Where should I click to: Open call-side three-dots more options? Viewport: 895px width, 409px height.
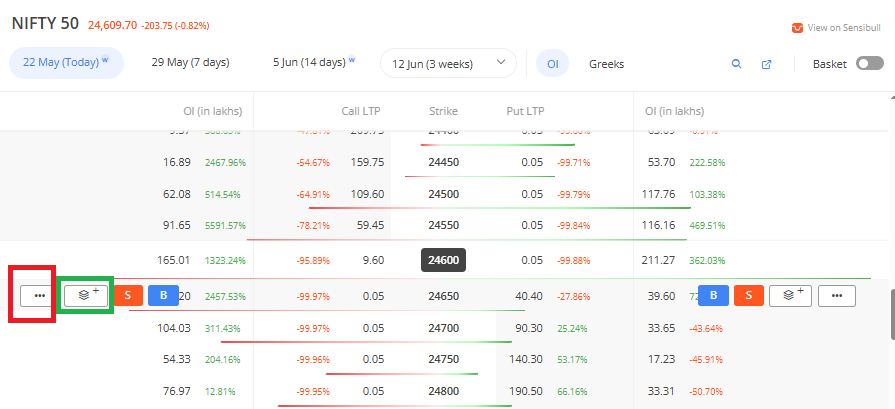click(x=39, y=295)
